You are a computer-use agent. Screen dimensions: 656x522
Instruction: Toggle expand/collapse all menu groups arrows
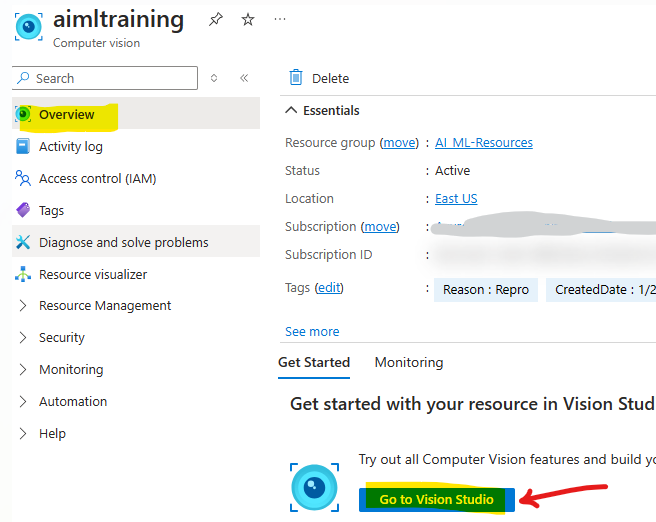[214, 78]
